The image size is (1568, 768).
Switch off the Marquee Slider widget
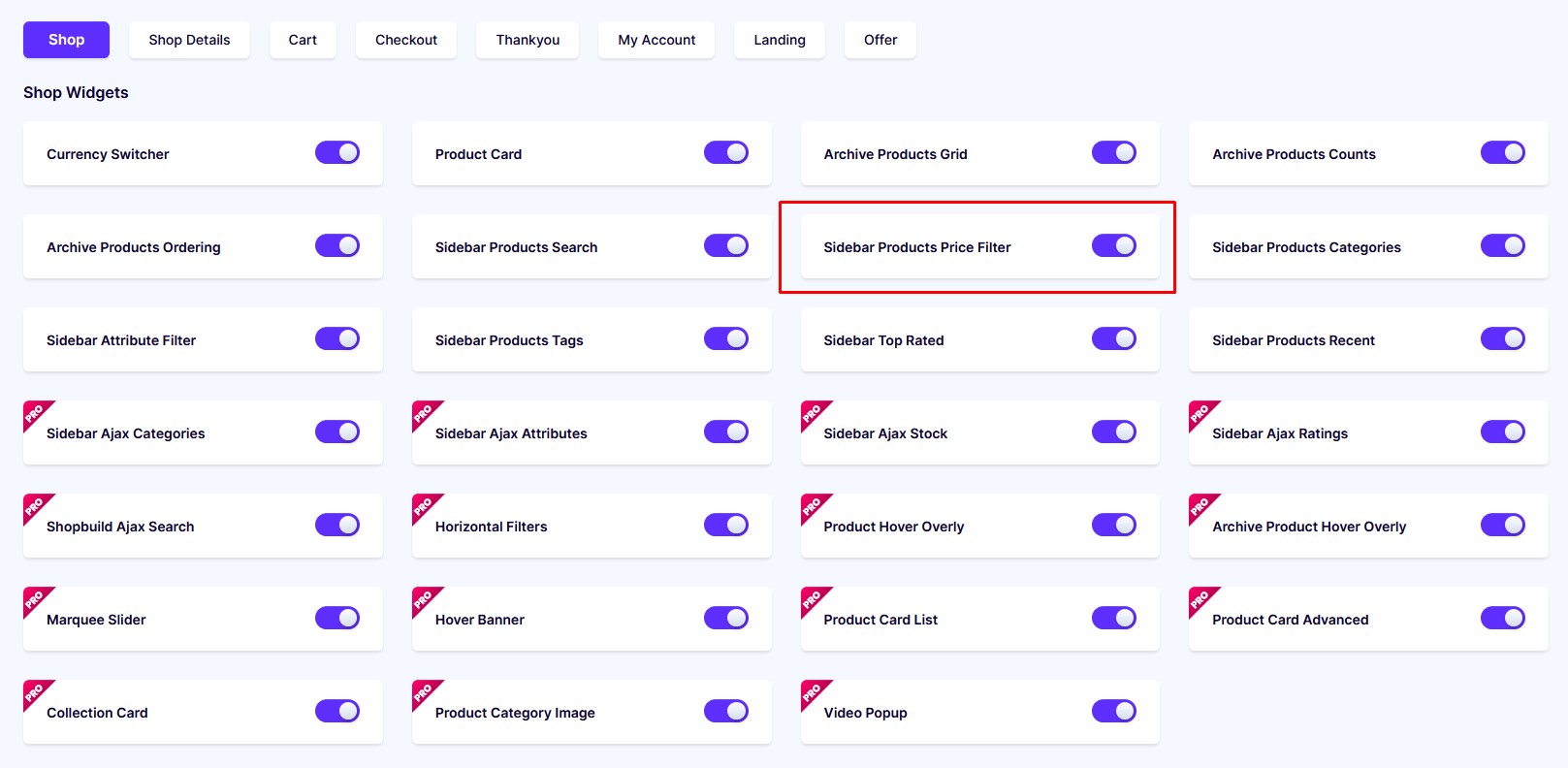[x=337, y=619]
